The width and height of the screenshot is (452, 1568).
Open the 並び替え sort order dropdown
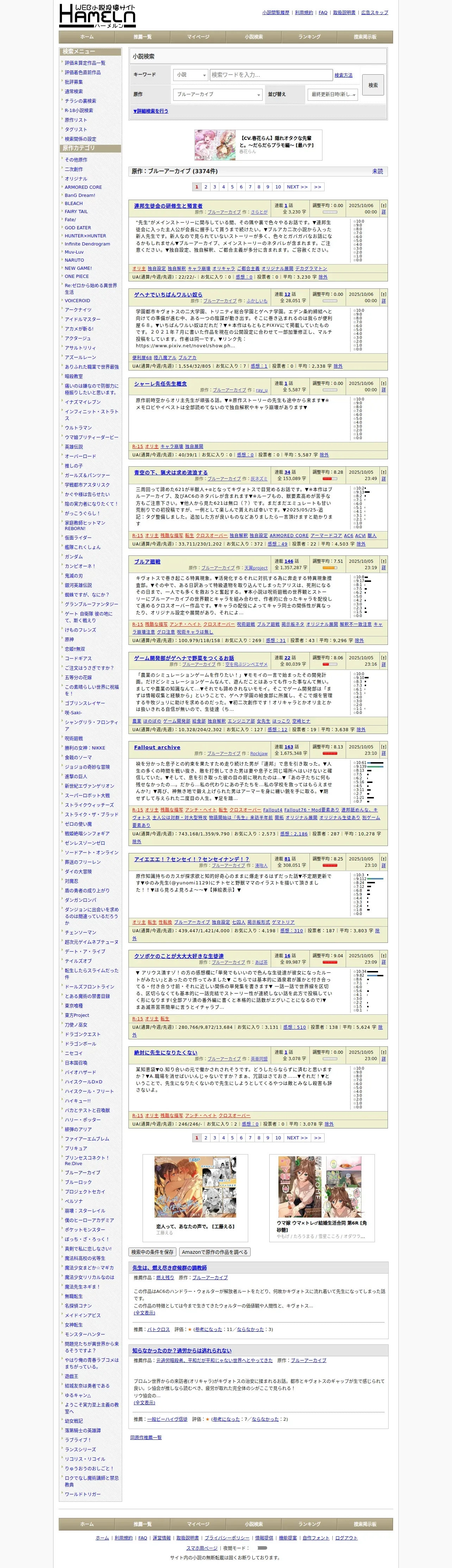pos(333,94)
